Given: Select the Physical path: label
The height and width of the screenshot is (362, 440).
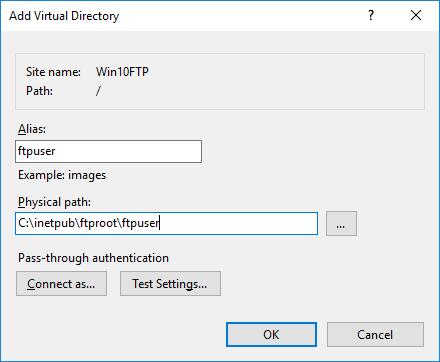Looking at the screenshot, I should (x=54, y=202).
